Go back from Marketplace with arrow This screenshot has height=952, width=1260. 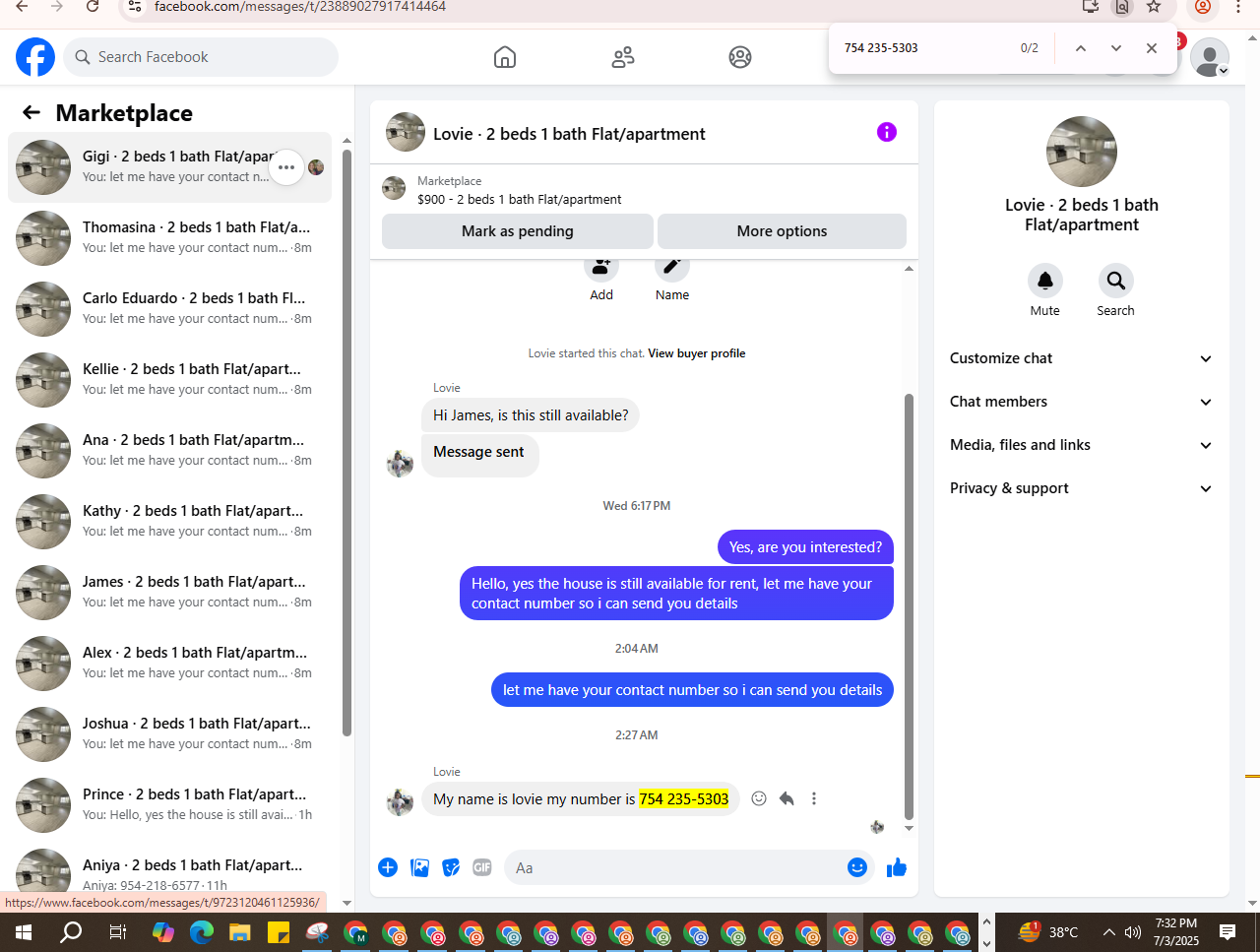pos(31,112)
